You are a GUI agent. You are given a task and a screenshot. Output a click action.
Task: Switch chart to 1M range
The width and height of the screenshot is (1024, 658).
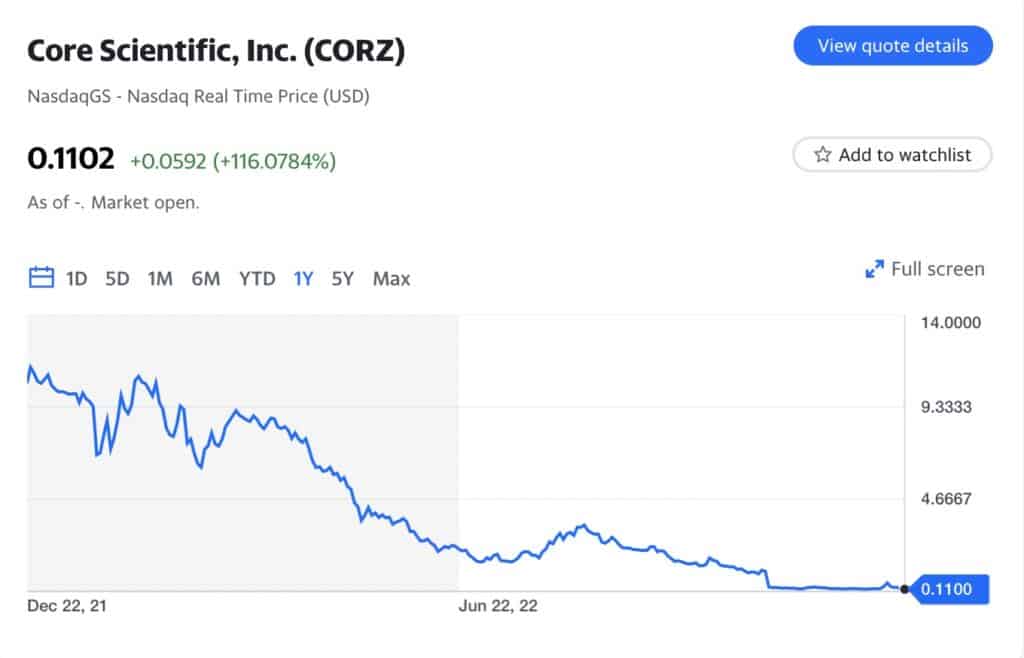click(x=160, y=279)
